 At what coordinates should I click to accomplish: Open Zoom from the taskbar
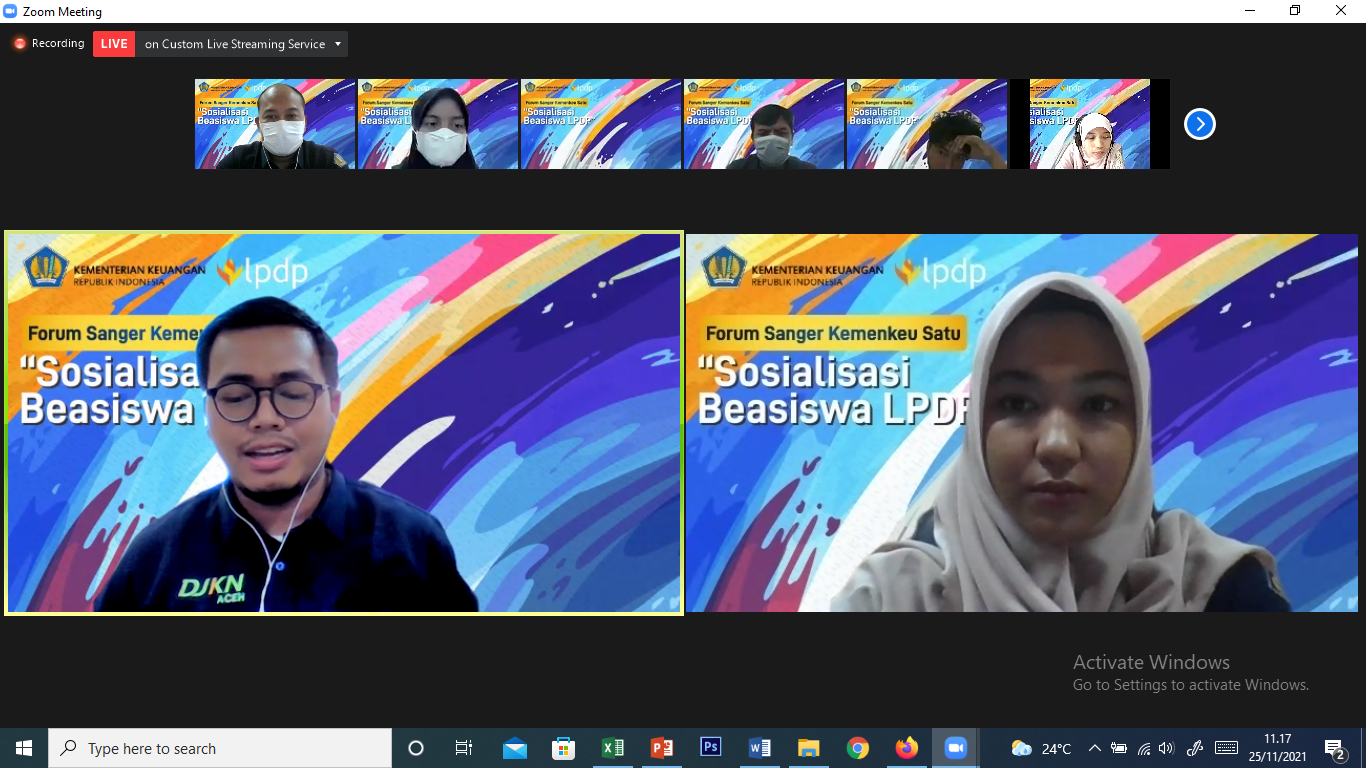(x=956, y=748)
